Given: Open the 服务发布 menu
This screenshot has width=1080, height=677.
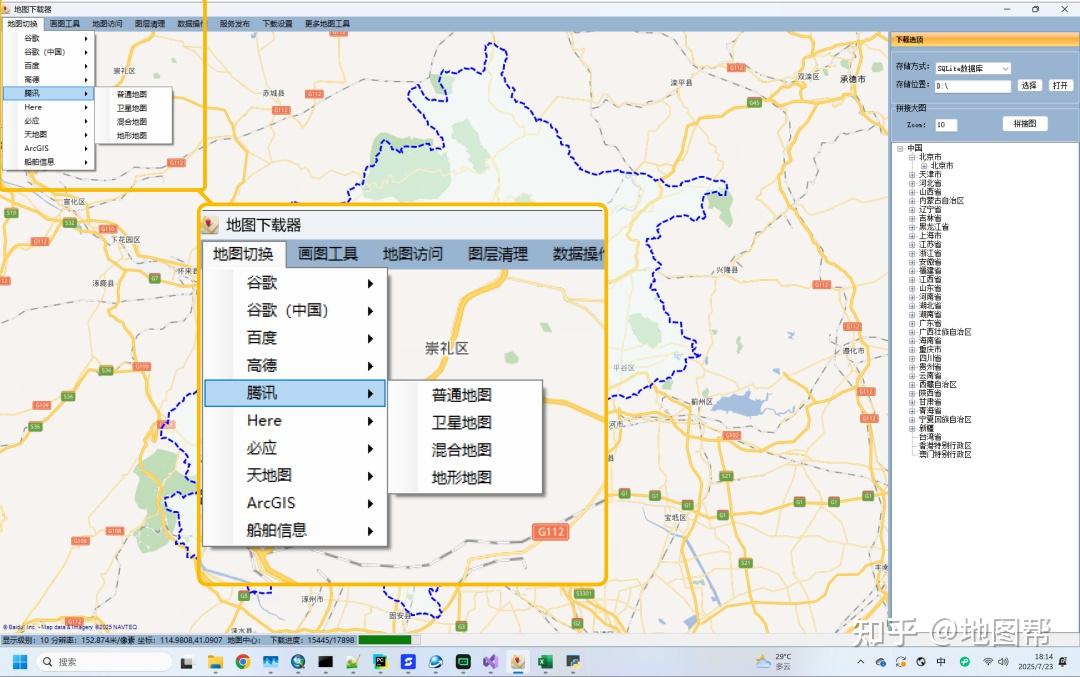Looking at the screenshot, I should [x=234, y=23].
